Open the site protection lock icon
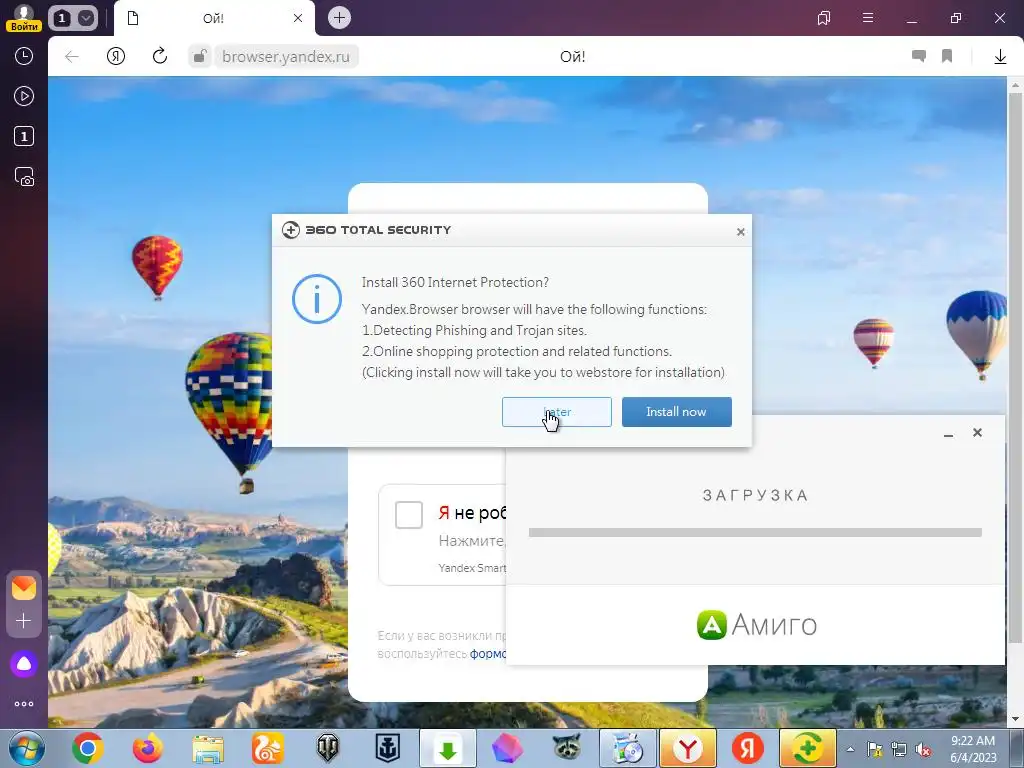The width and height of the screenshot is (1024, 768). click(x=199, y=57)
